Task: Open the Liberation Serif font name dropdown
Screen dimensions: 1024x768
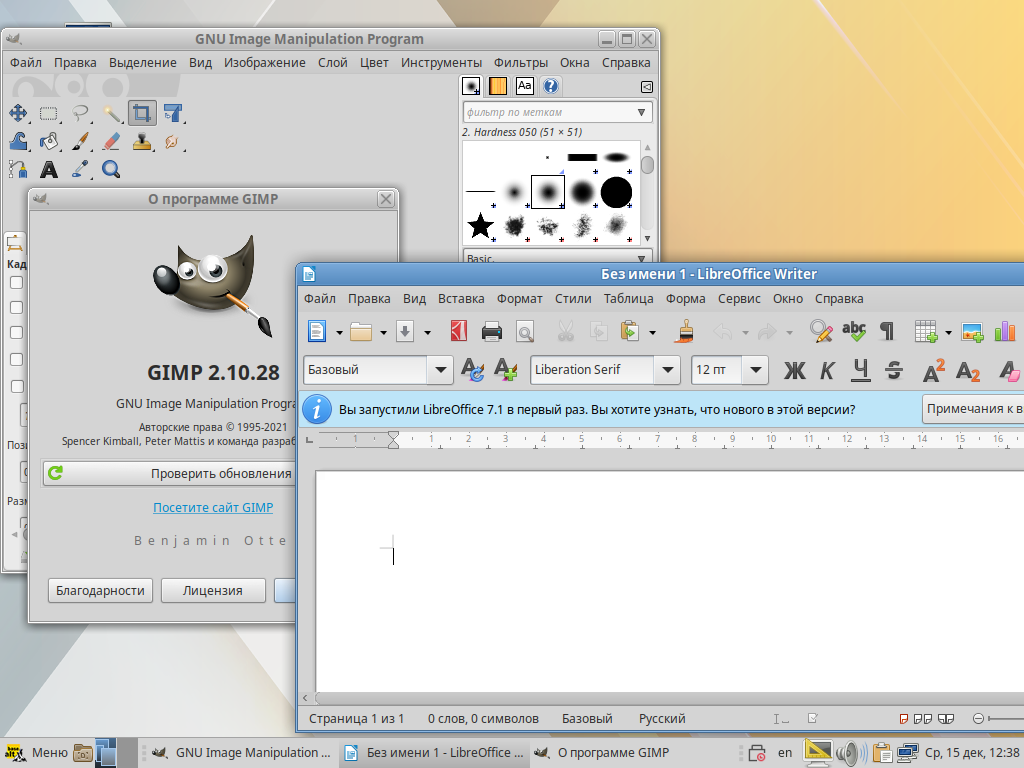Action: [667, 370]
